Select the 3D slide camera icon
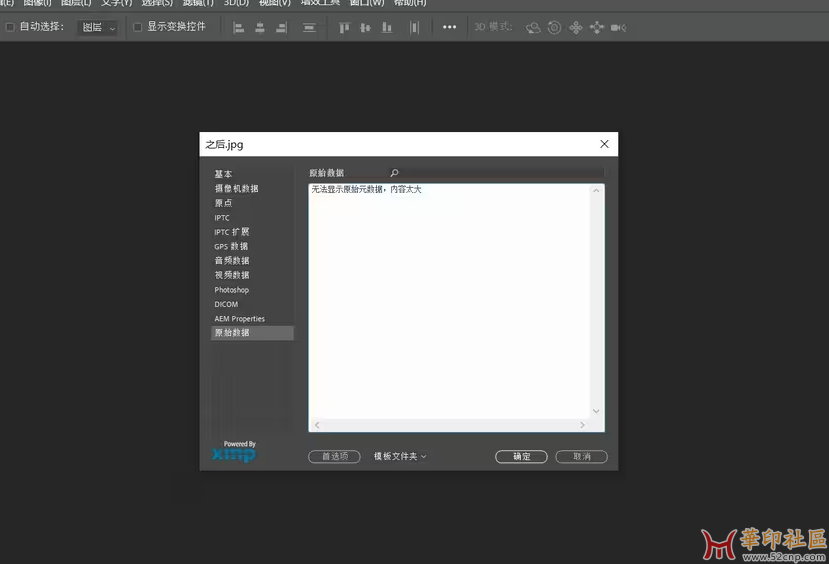Screen dimensions: 829x564 click(597, 27)
